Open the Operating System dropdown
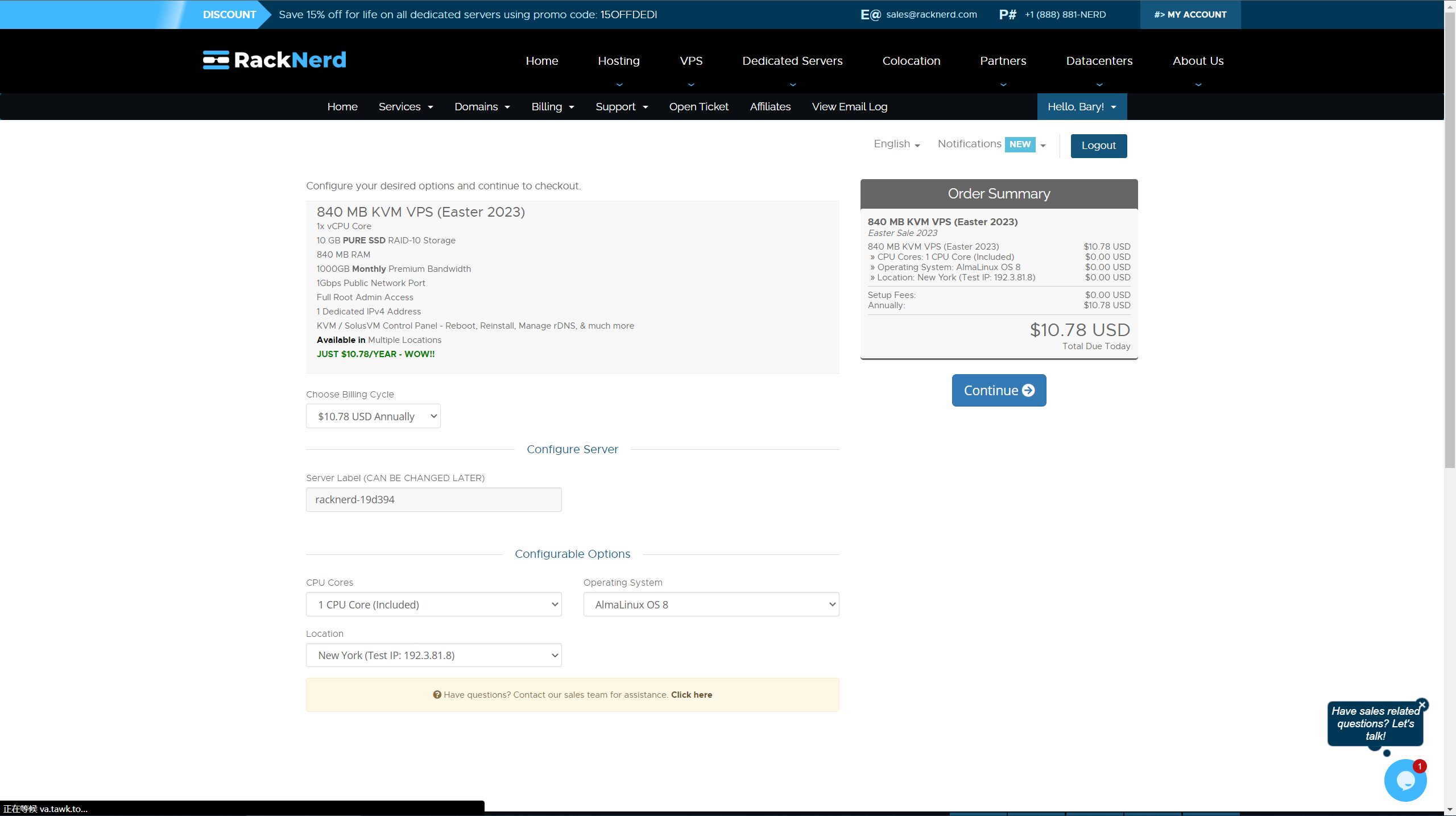 (711, 604)
